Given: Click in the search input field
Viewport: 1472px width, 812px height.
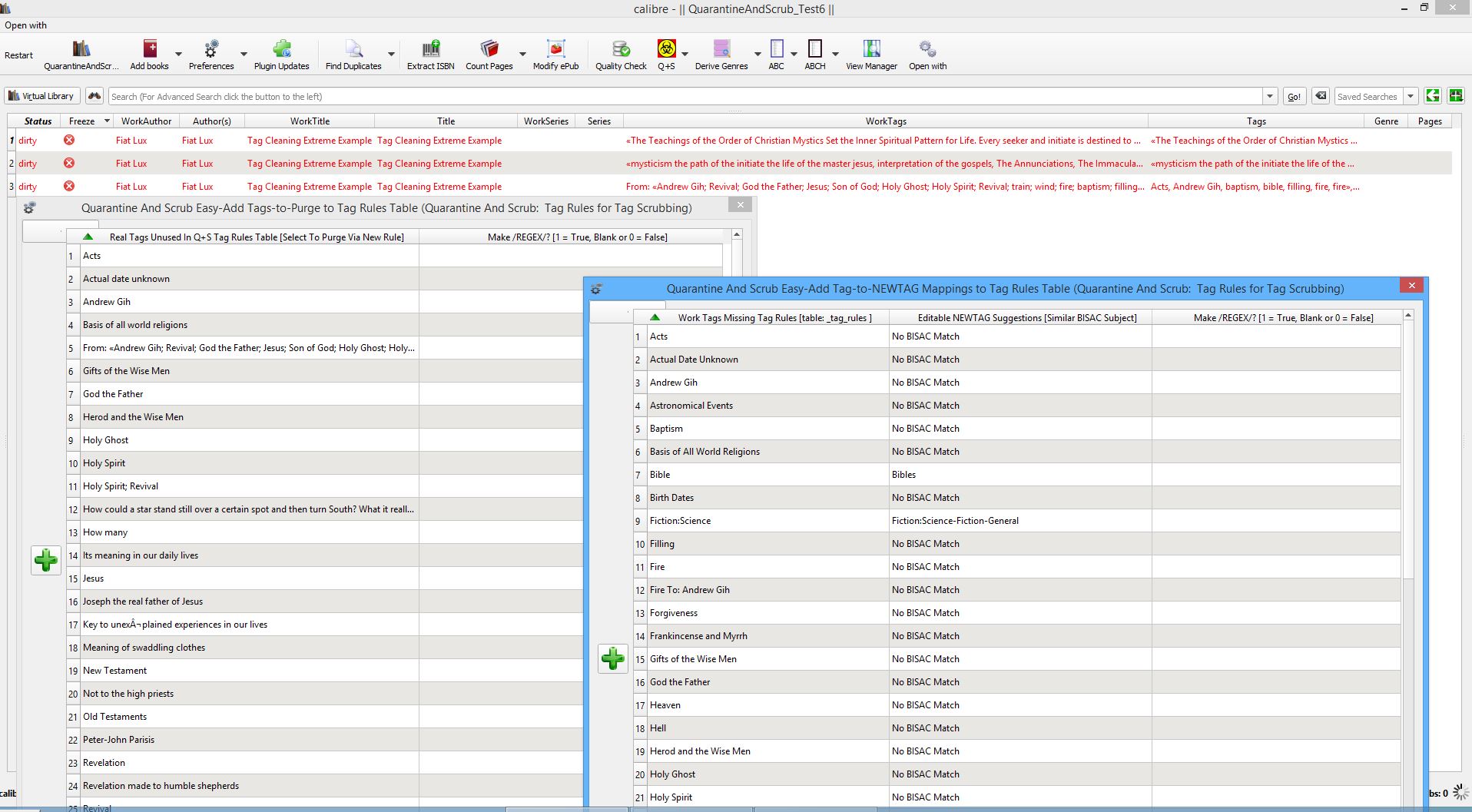Looking at the screenshot, I should [x=684, y=97].
